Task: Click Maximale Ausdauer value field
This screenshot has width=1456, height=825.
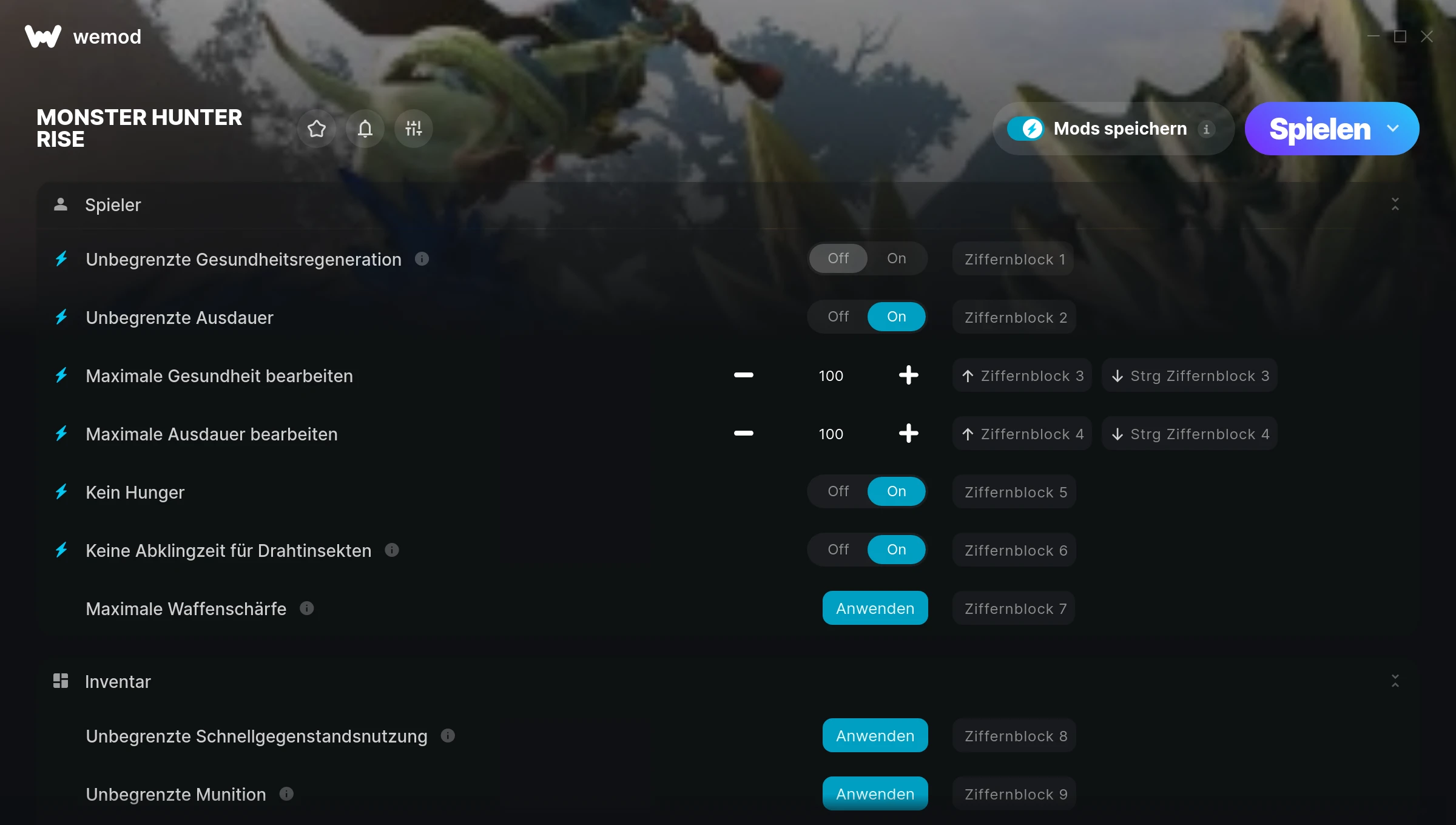Action: pos(831,434)
